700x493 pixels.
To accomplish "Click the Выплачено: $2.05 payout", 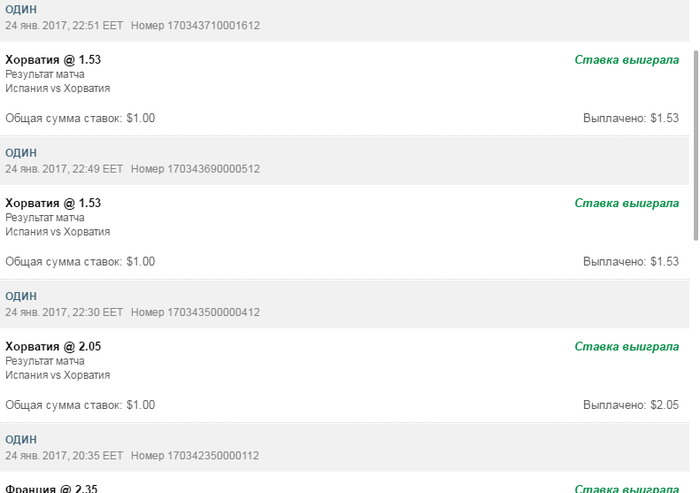I will pyautogui.click(x=631, y=405).
